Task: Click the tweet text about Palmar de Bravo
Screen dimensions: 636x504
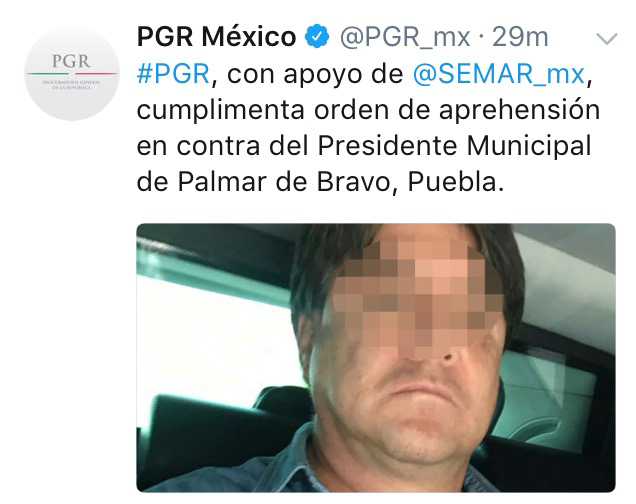Action: click(x=368, y=128)
